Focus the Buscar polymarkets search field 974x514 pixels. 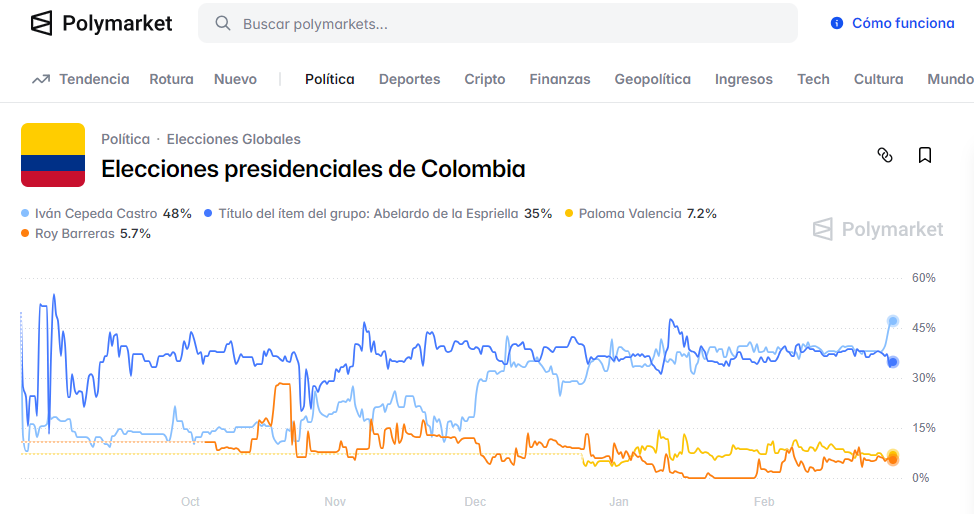500,23
